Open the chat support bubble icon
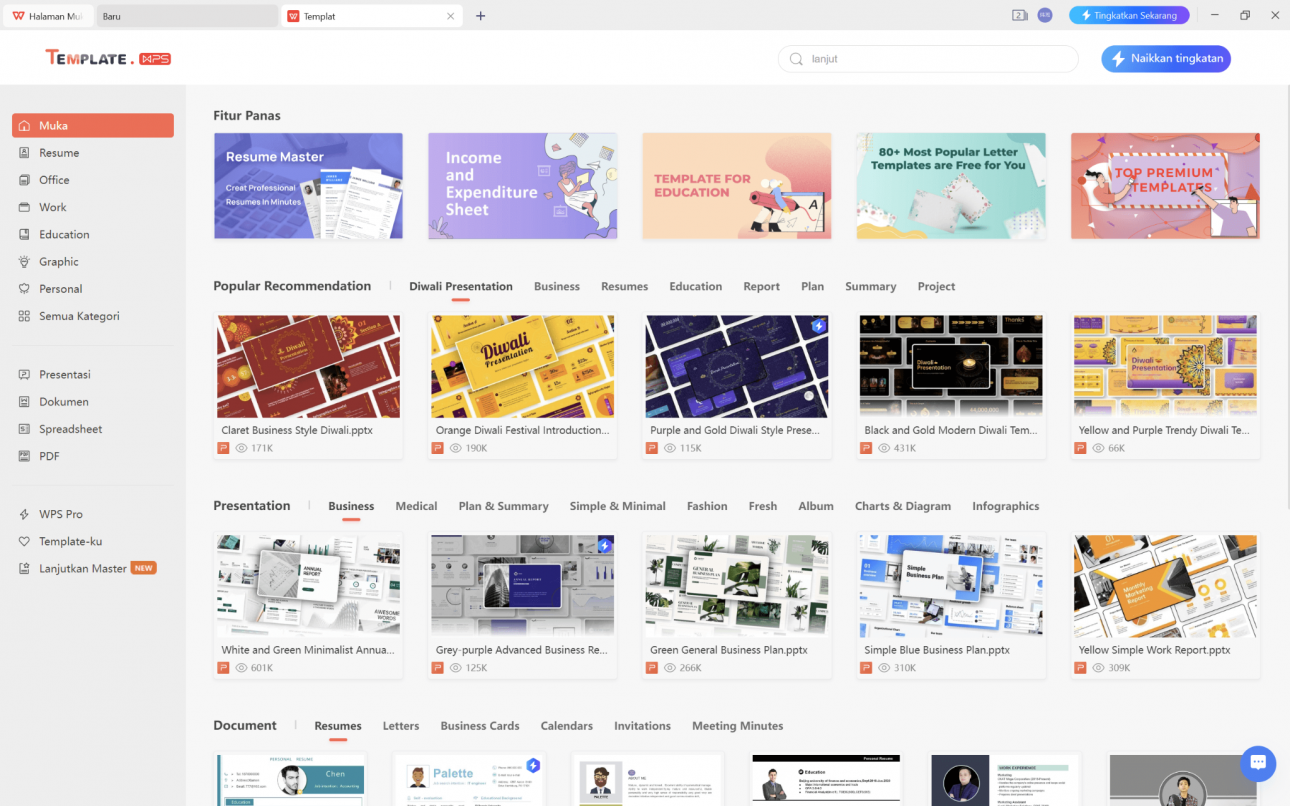This screenshot has width=1290, height=806. pyautogui.click(x=1257, y=763)
